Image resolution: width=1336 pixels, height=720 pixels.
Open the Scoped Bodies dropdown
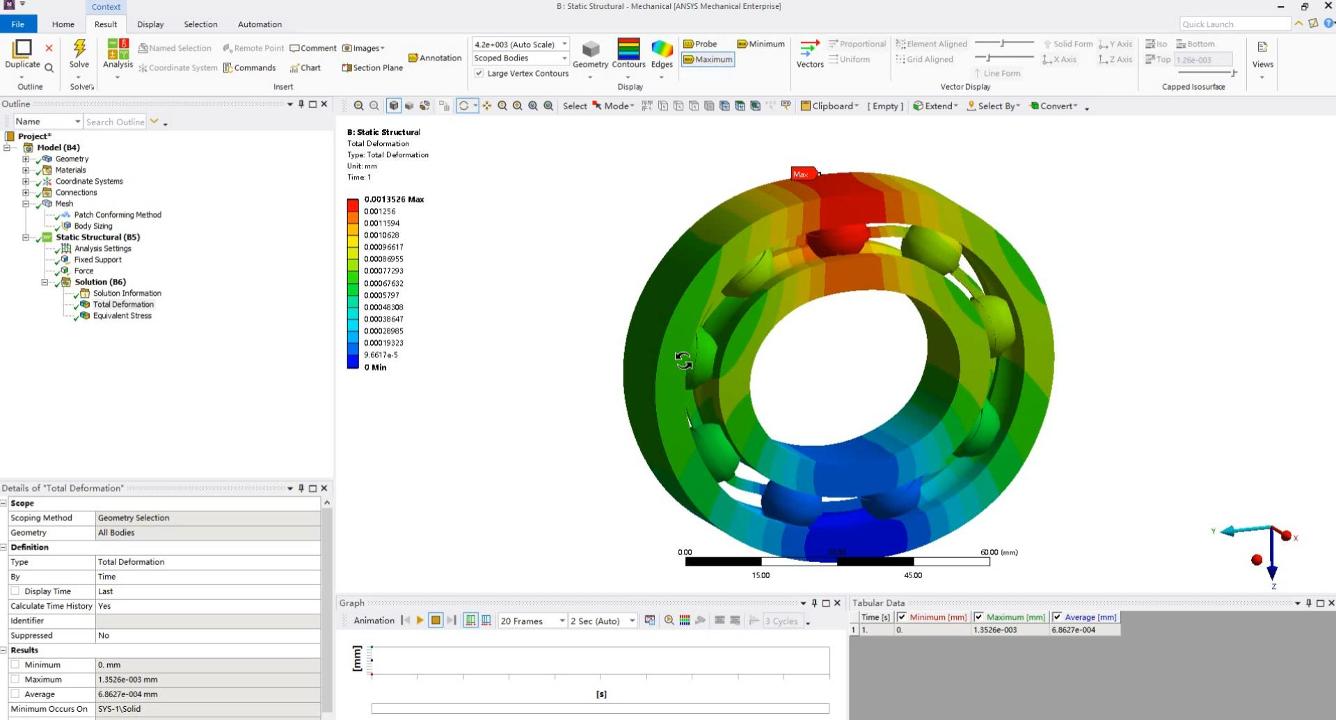coord(564,59)
